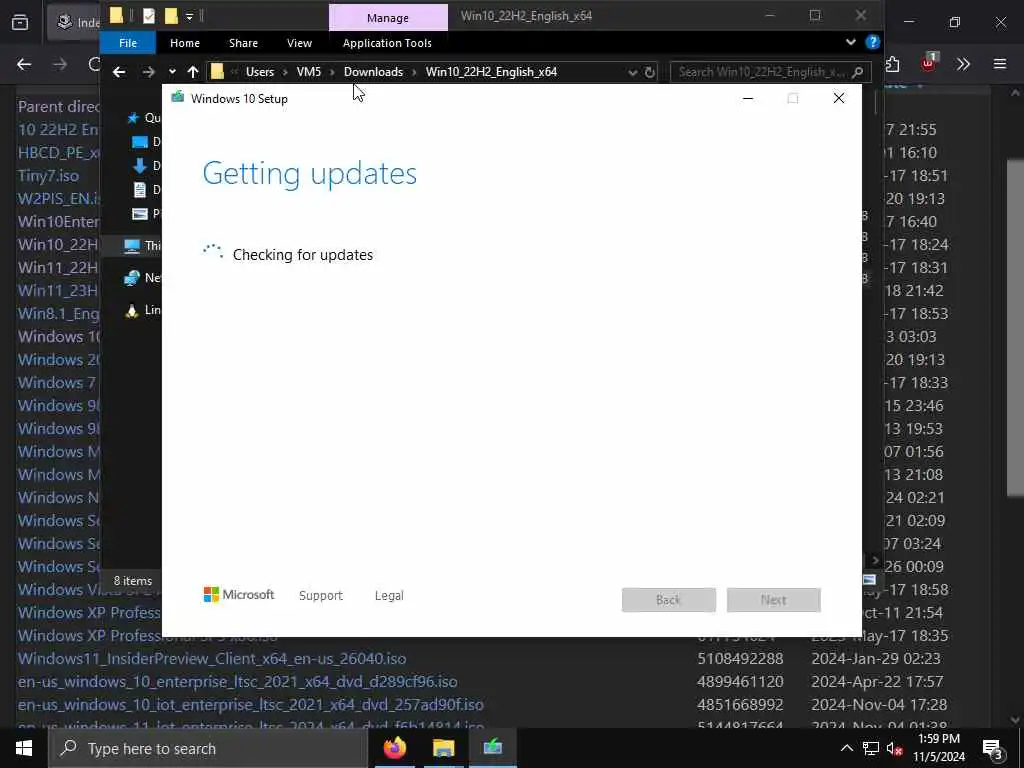Switch to the Home ribbon tab
Viewport: 1024px width, 768px height.
pos(185,43)
